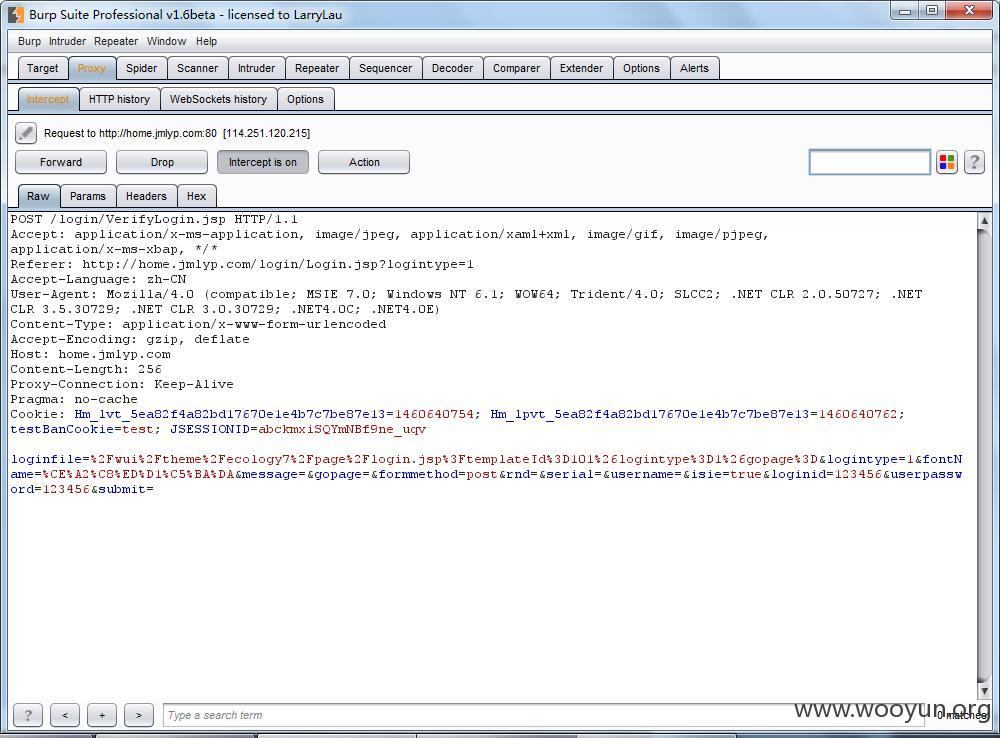
Task: Open the Repeater tool tab
Action: coord(317,68)
